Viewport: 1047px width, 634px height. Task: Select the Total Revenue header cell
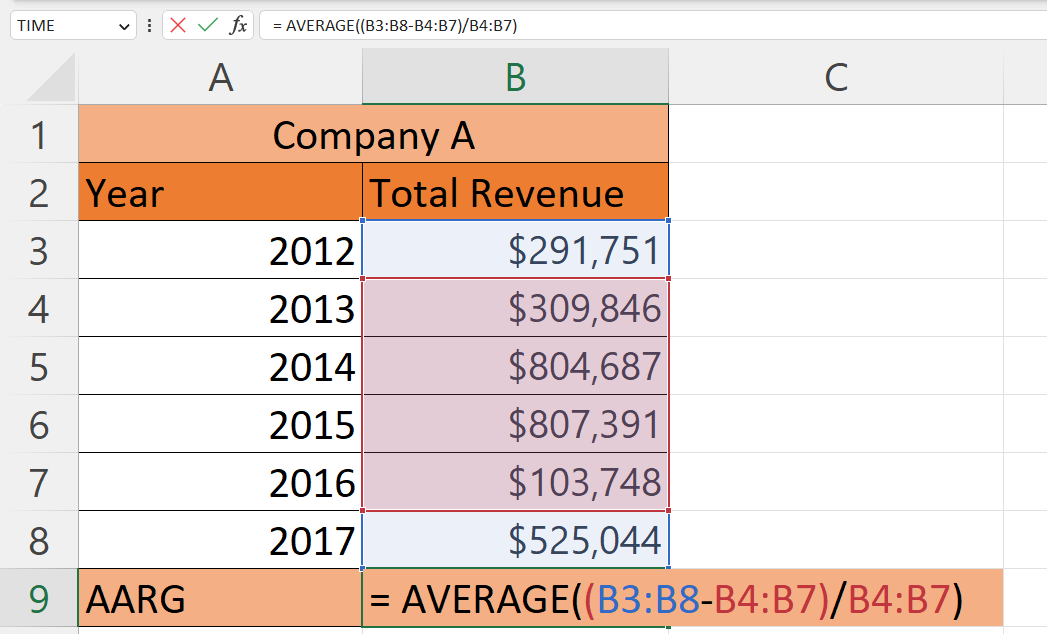tap(514, 192)
